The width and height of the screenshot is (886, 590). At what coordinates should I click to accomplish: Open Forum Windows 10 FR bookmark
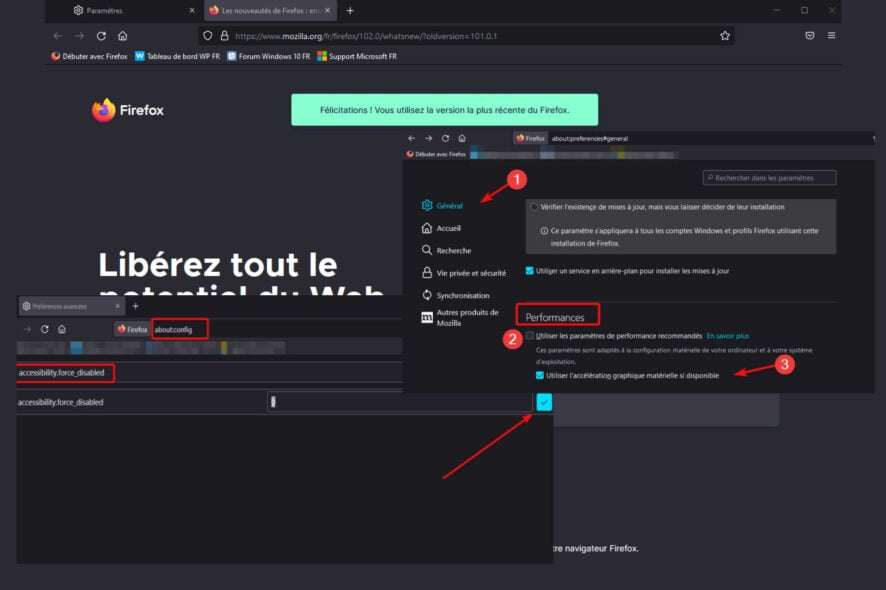268,56
